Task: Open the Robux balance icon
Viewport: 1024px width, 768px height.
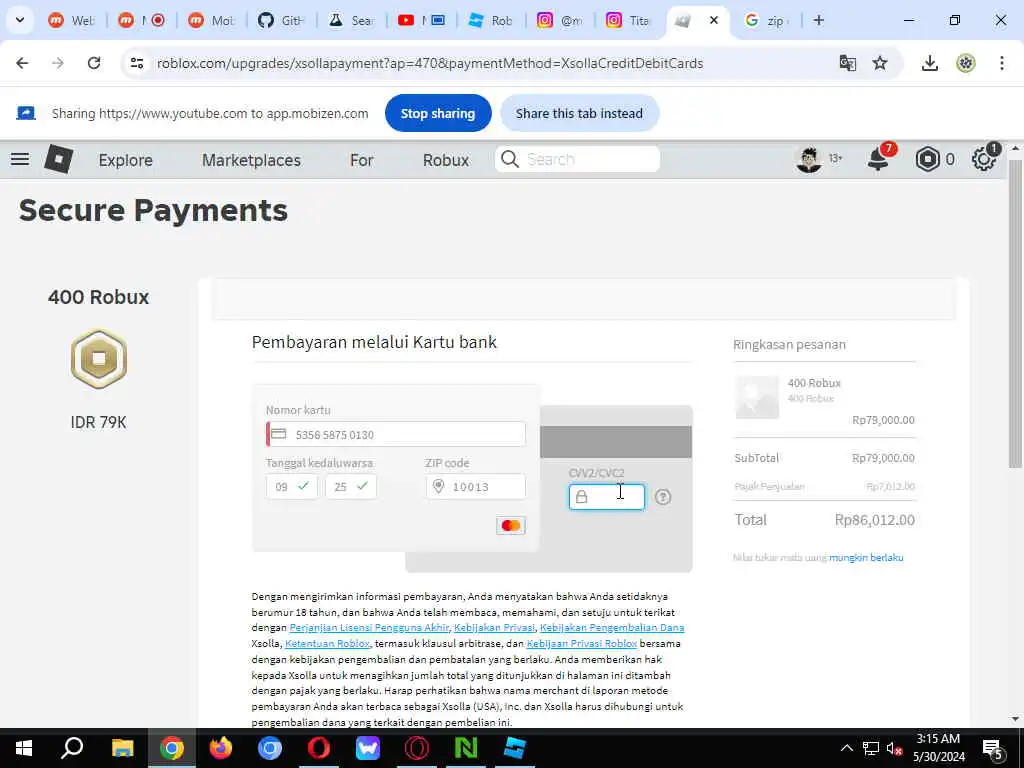Action: point(927,159)
